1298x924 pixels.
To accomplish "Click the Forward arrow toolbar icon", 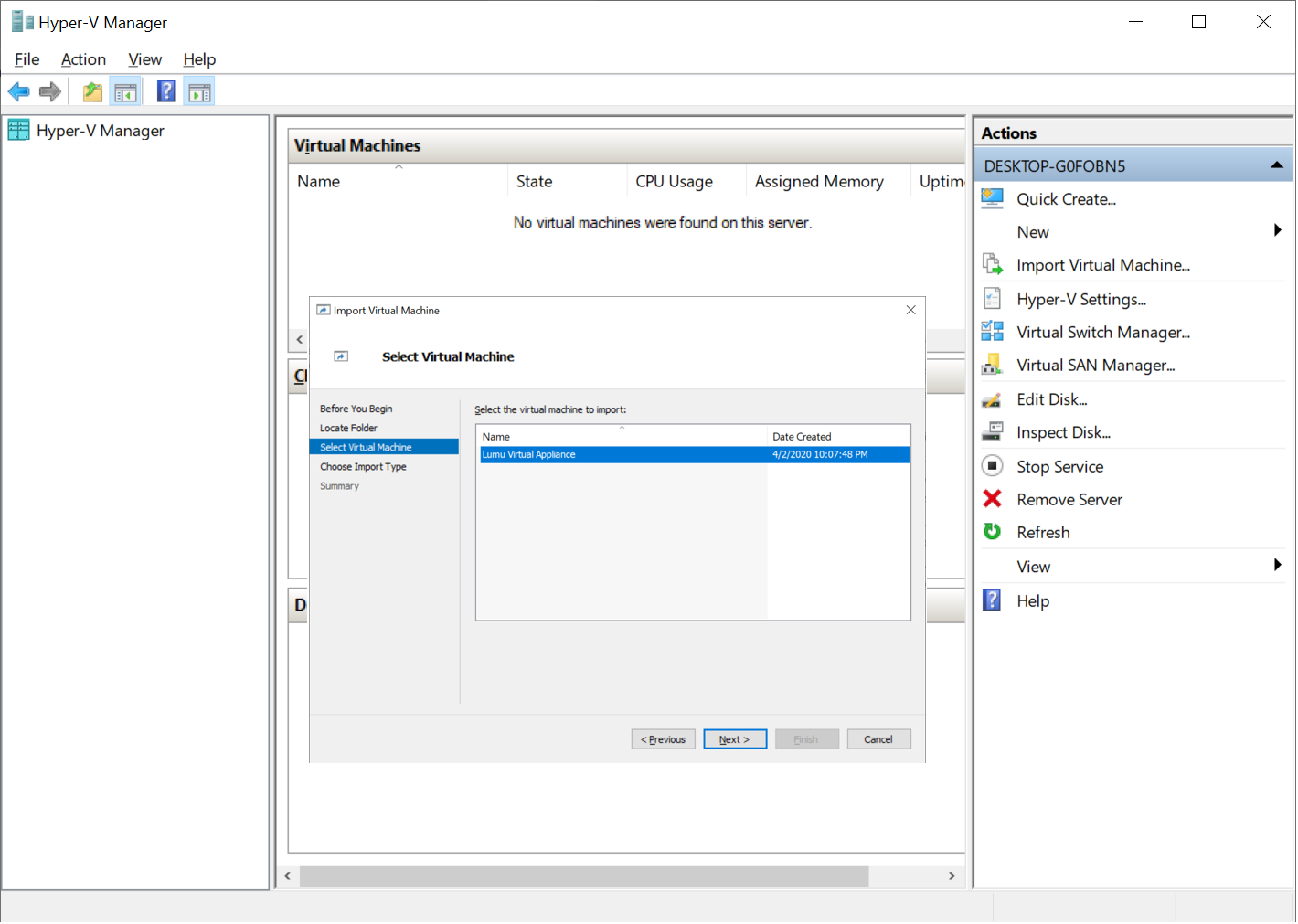I will click(50, 91).
